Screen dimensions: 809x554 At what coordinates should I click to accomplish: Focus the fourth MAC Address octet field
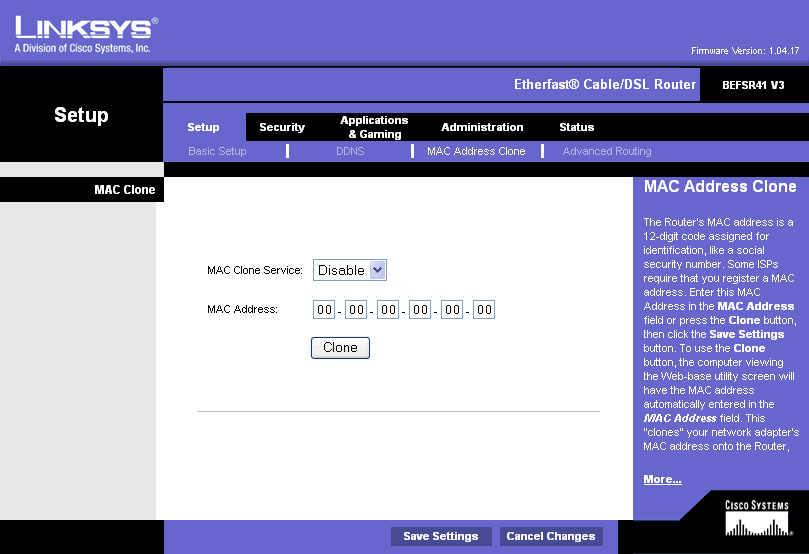pyautogui.click(x=420, y=309)
